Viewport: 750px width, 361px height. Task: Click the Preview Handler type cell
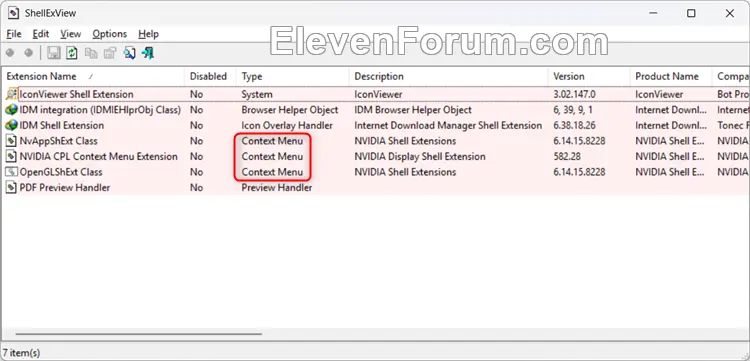tap(276, 187)
